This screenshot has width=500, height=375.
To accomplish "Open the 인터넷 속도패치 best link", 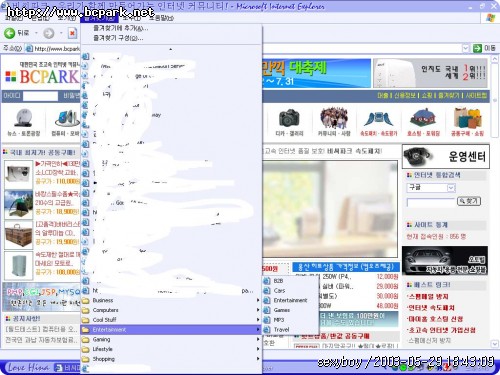I will click(431, 308).
